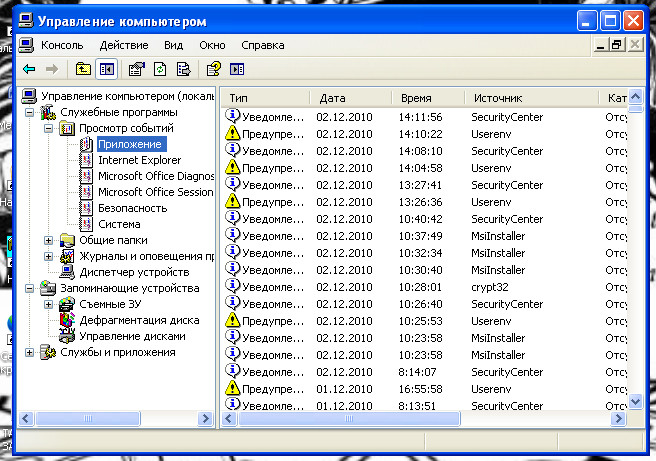This screenshot has height=461, width=656.
Task: Select SecurityCenter event at 8:14:07
Action: (424, 372)
